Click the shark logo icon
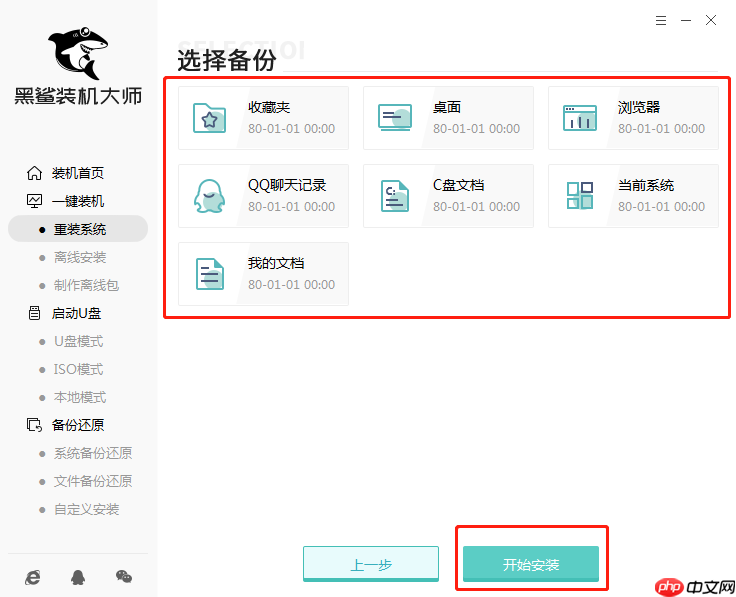736x597 pixels. point(78,53)
